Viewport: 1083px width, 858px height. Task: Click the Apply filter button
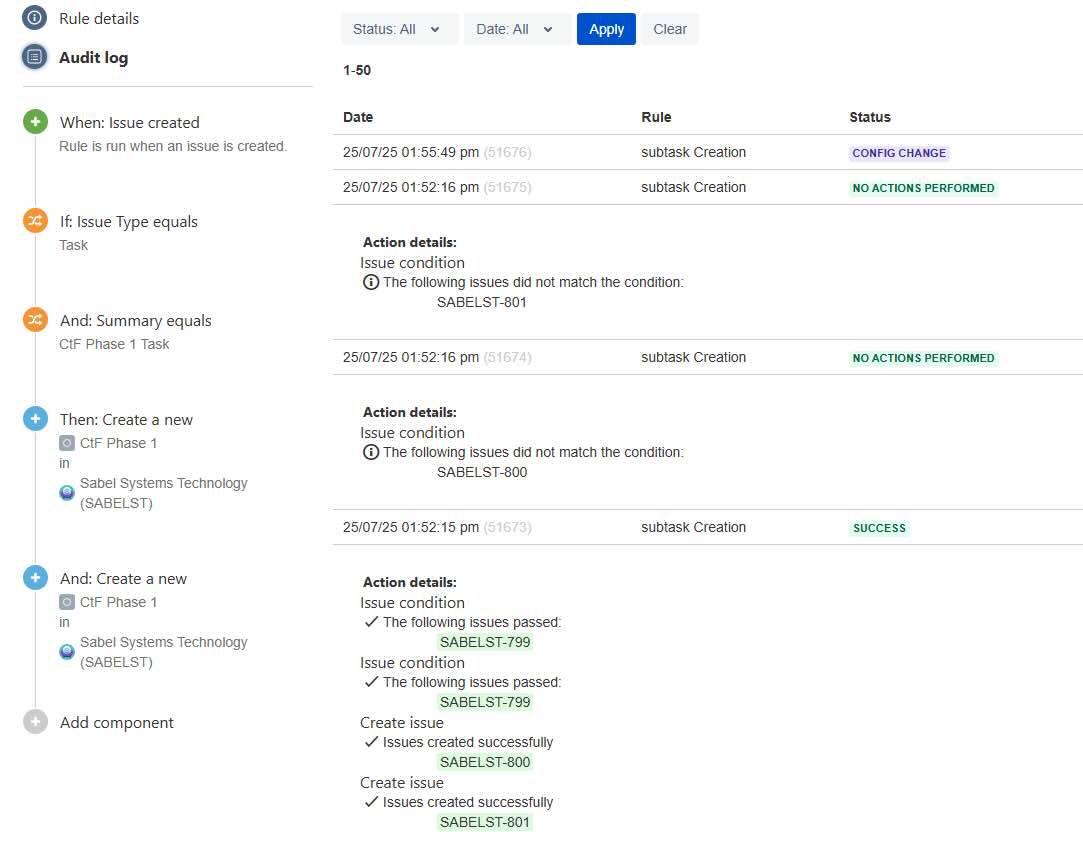[606, 29]
